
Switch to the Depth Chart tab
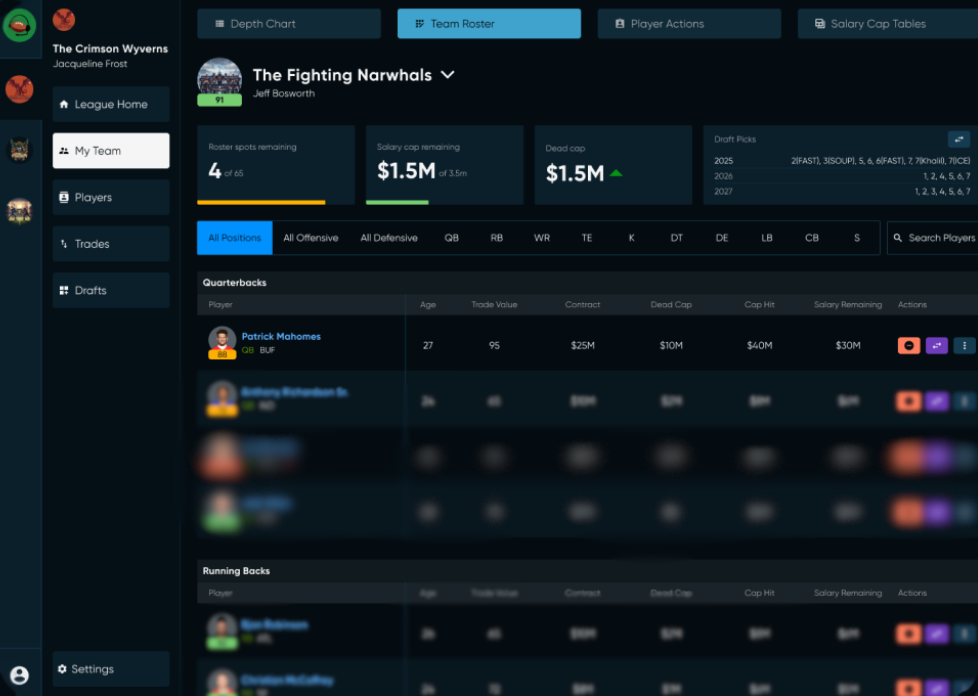point(289,23)
